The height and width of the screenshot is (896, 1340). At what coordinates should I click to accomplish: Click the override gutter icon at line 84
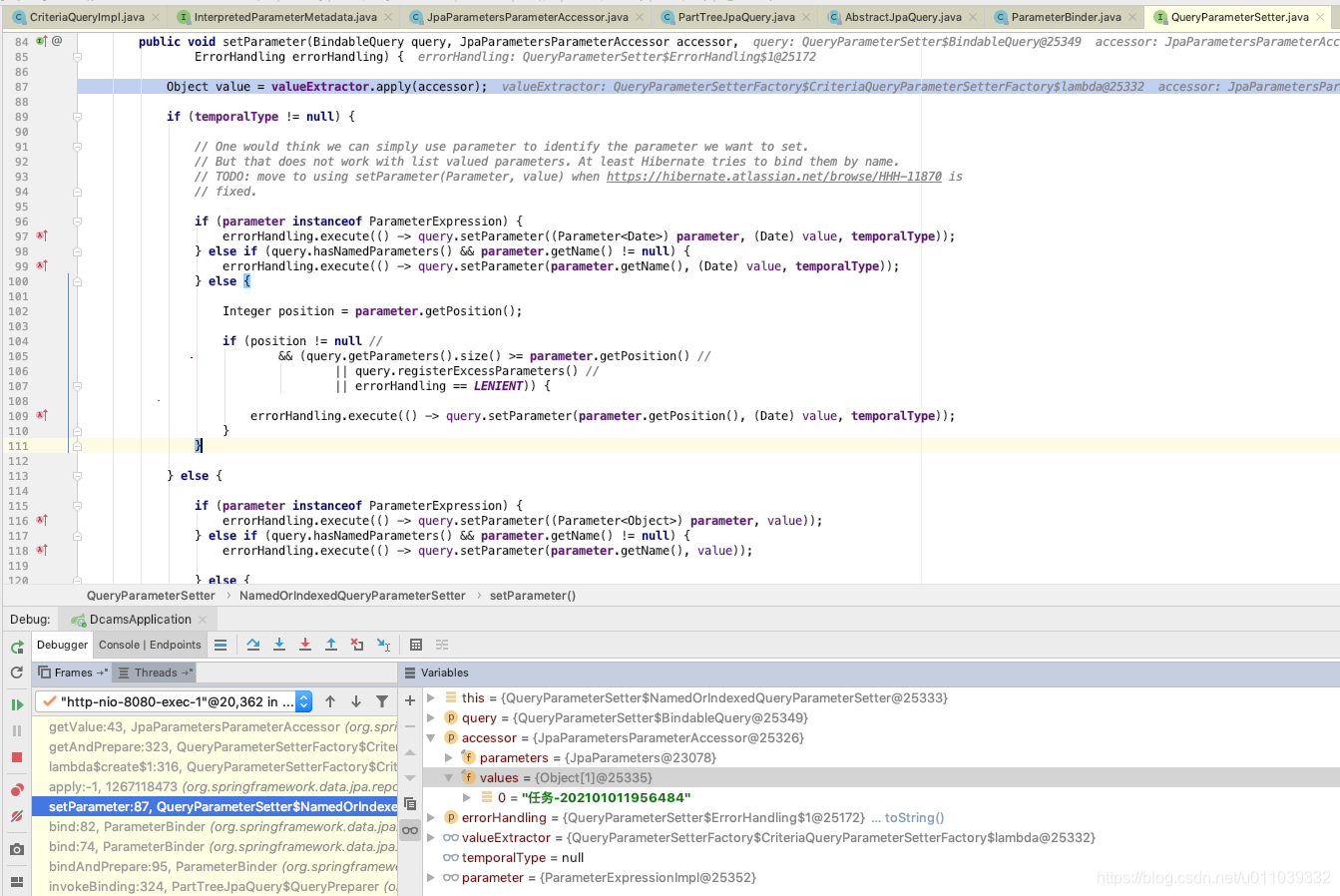41,41
